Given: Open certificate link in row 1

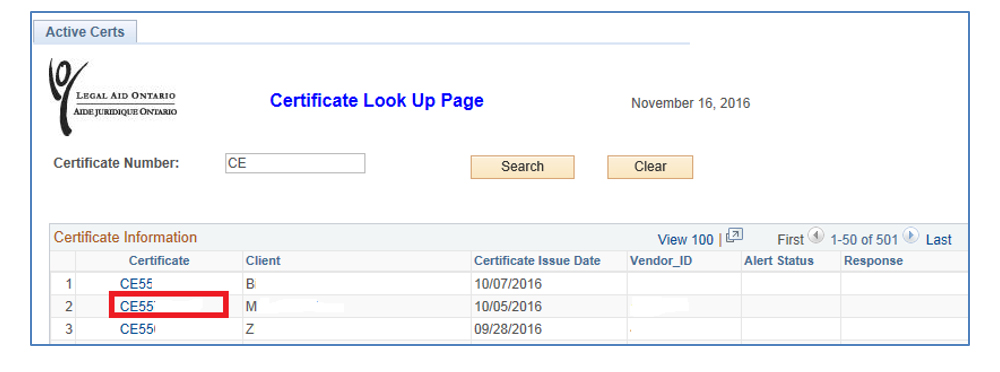Looking at the screenshot, I should pyautogui.click(x=136, y=284).
